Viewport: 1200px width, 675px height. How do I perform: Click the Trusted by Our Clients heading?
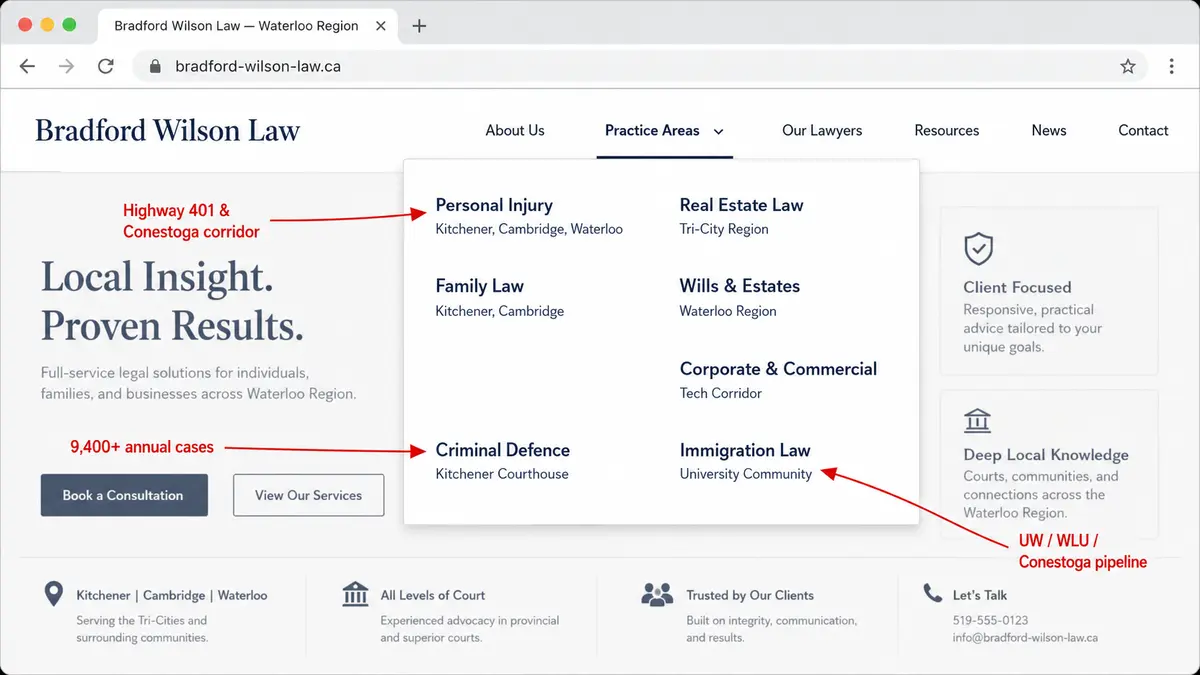[750, 595]
